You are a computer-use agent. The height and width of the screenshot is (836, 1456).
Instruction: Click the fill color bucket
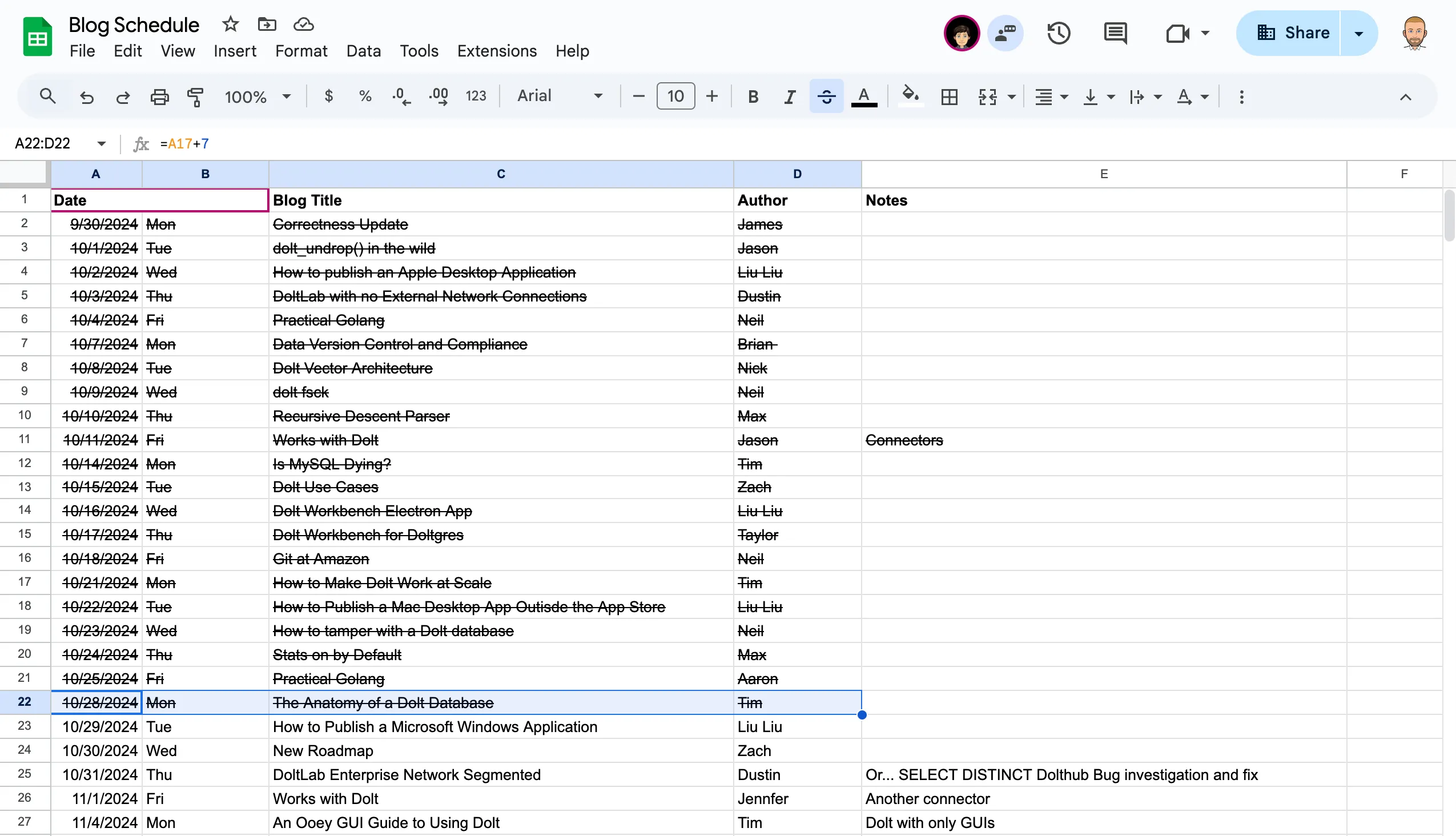(910, 97)
